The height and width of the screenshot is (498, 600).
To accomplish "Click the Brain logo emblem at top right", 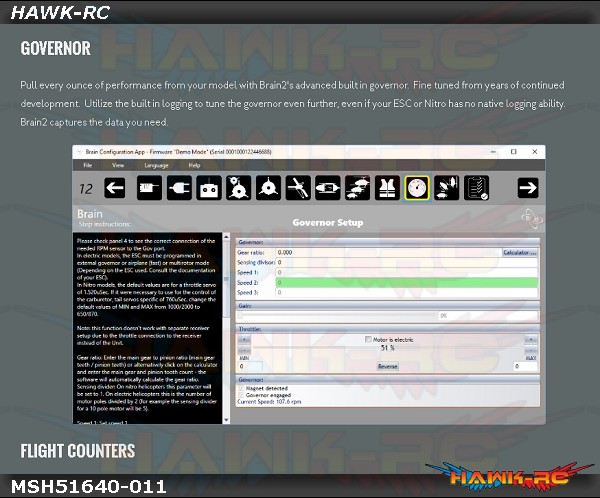I will click(x=532, y=219).
